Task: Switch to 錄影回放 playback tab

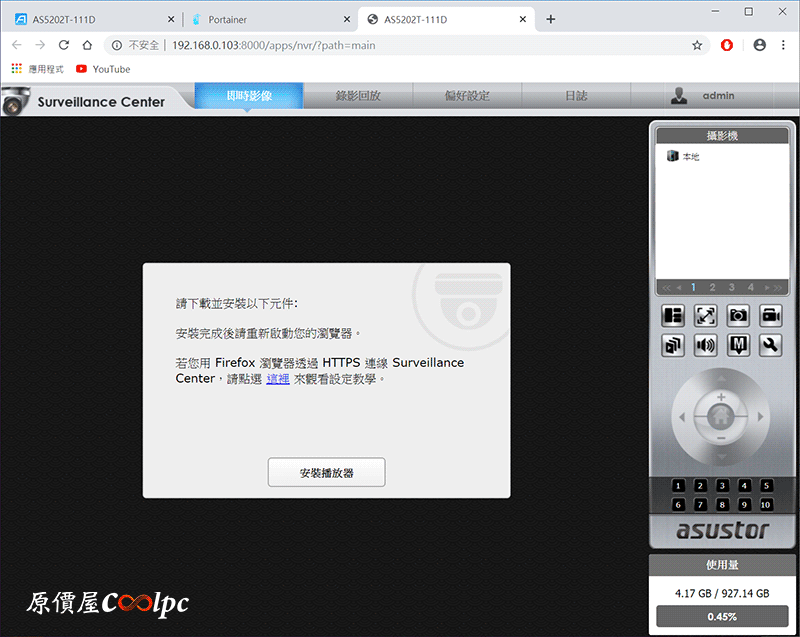Action: tap(357, 96)
